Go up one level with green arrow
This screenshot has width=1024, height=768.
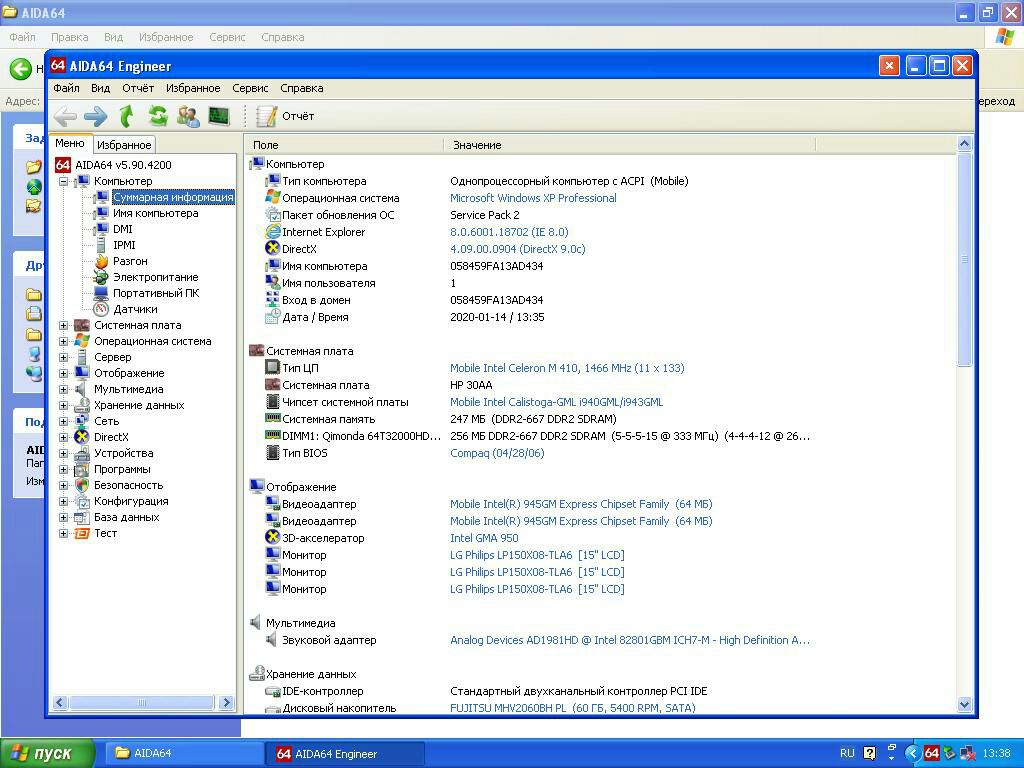127,116
